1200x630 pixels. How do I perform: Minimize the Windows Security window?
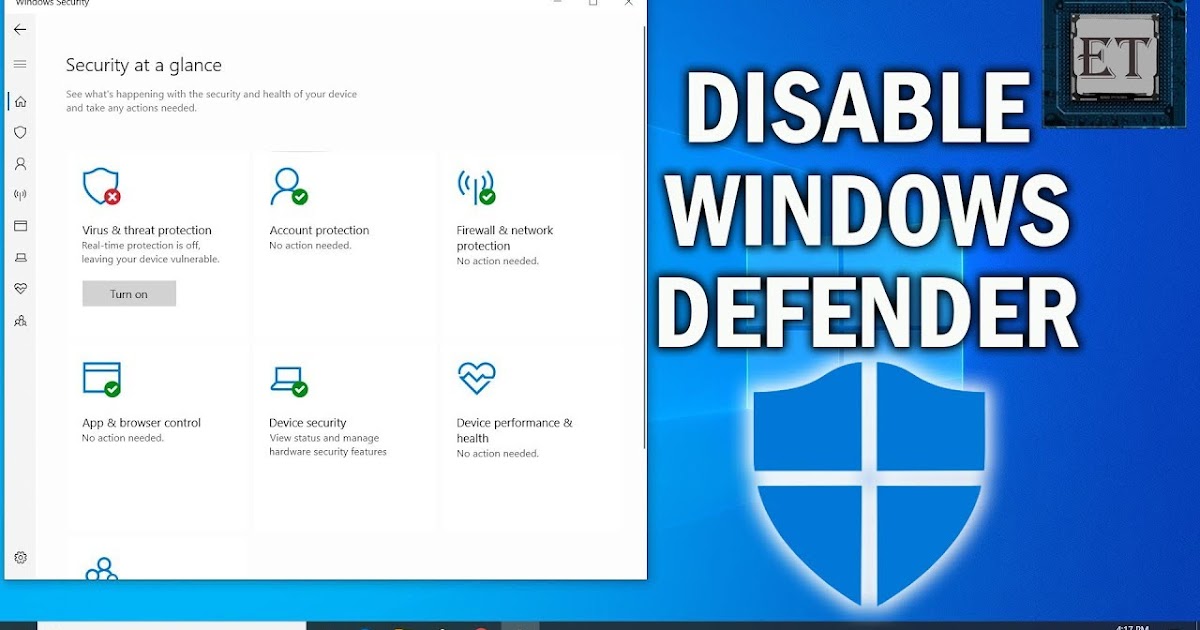click(558, 3)
